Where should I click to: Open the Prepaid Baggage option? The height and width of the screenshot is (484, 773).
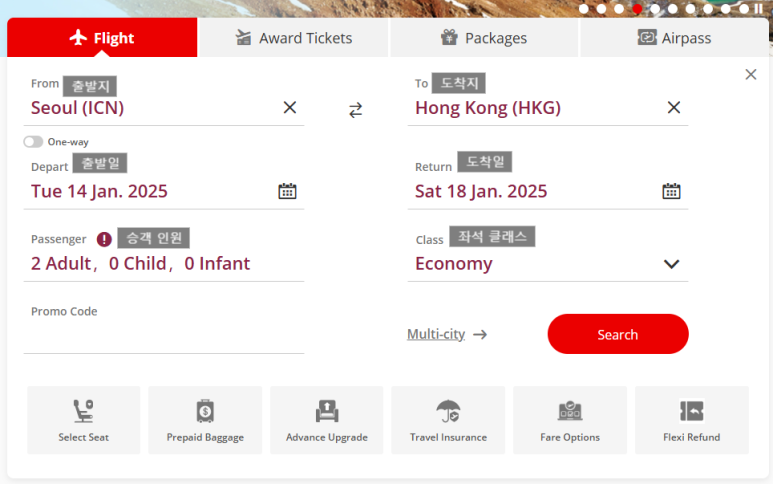[x=205, y=420]
